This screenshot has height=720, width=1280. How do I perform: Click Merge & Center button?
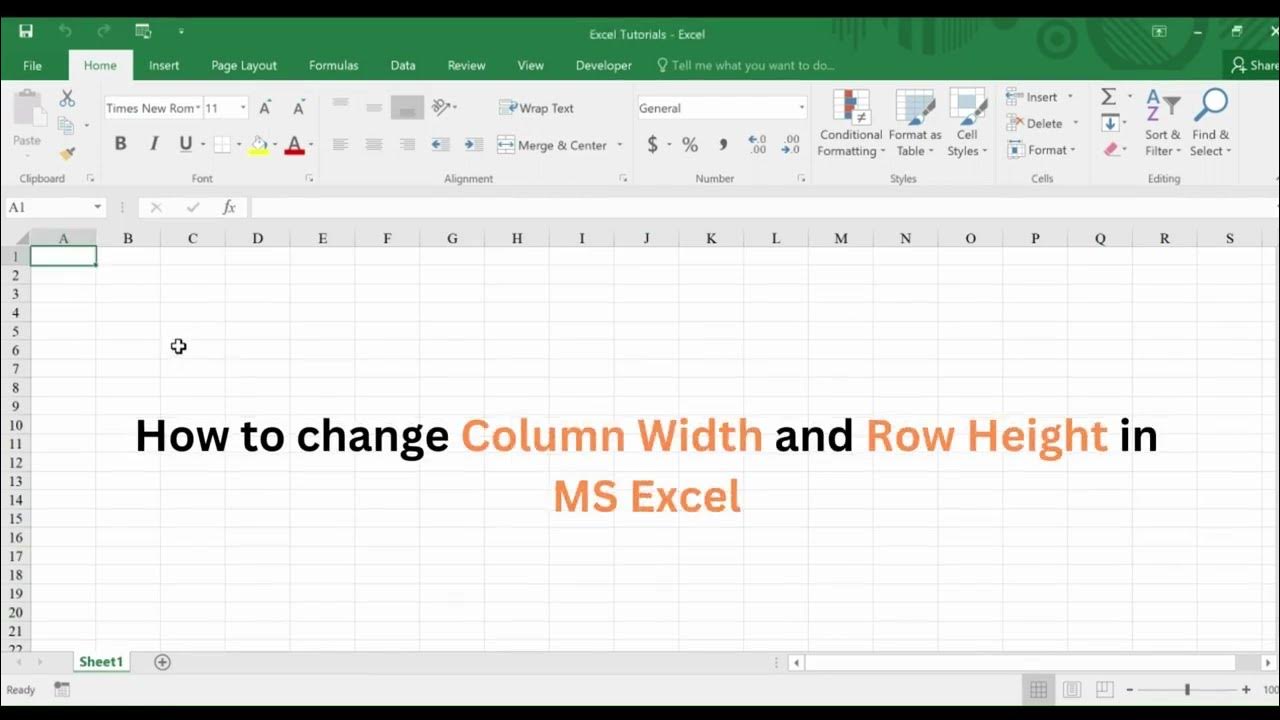coord(554,145)
